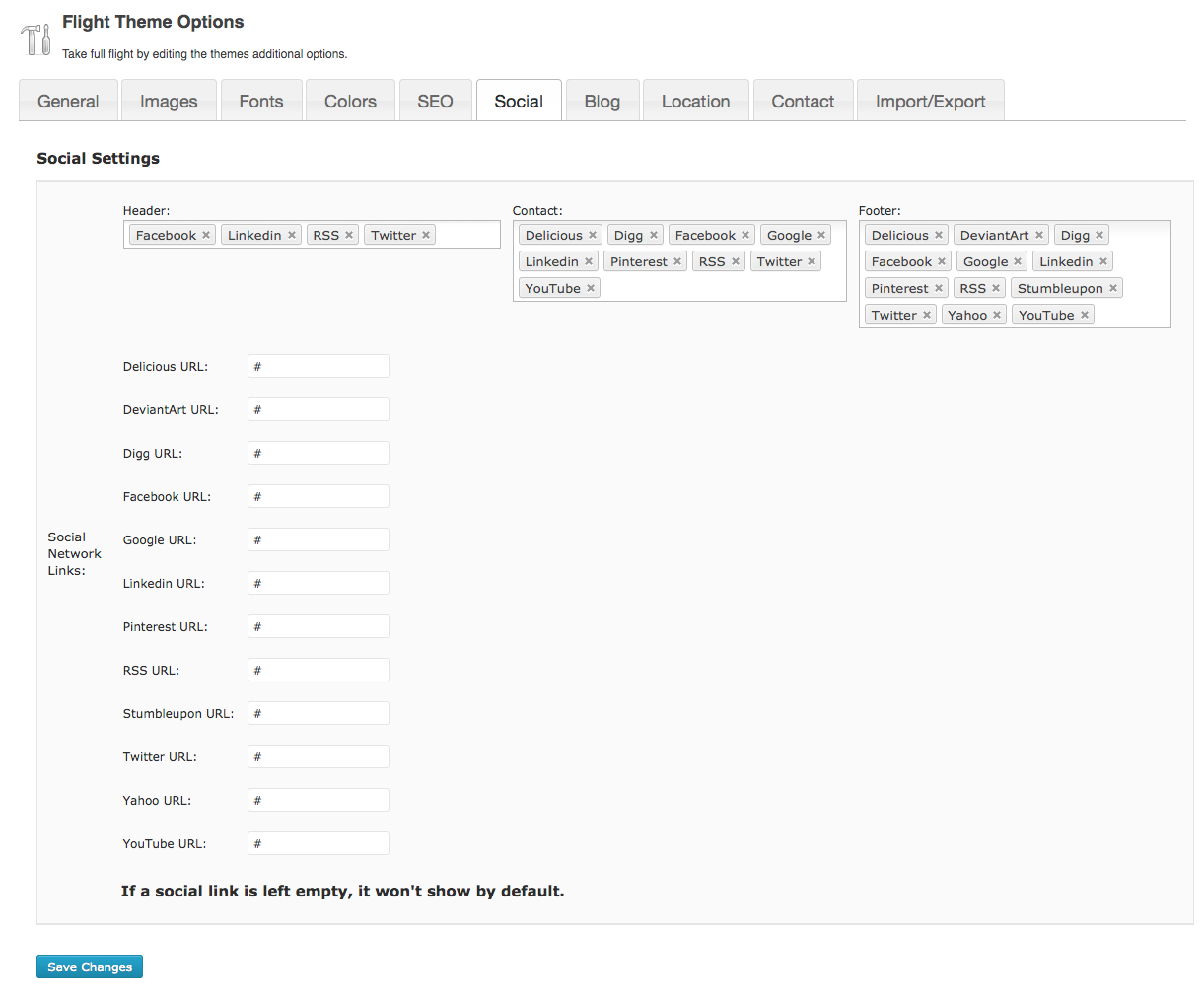Switch to the General tab

[68, 102]
